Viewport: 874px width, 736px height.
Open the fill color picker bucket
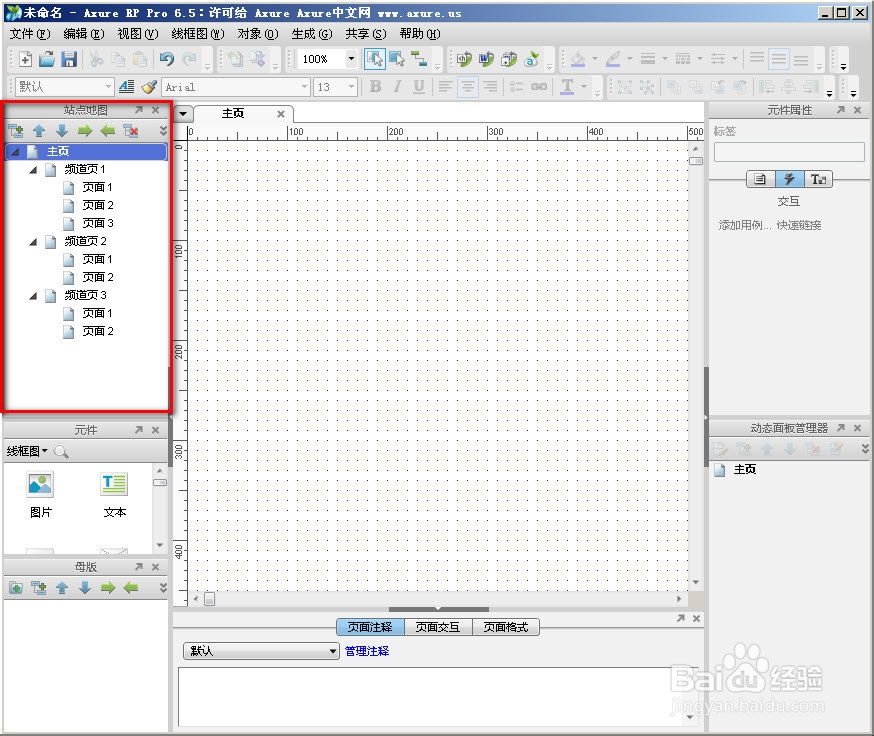point(578,59)
